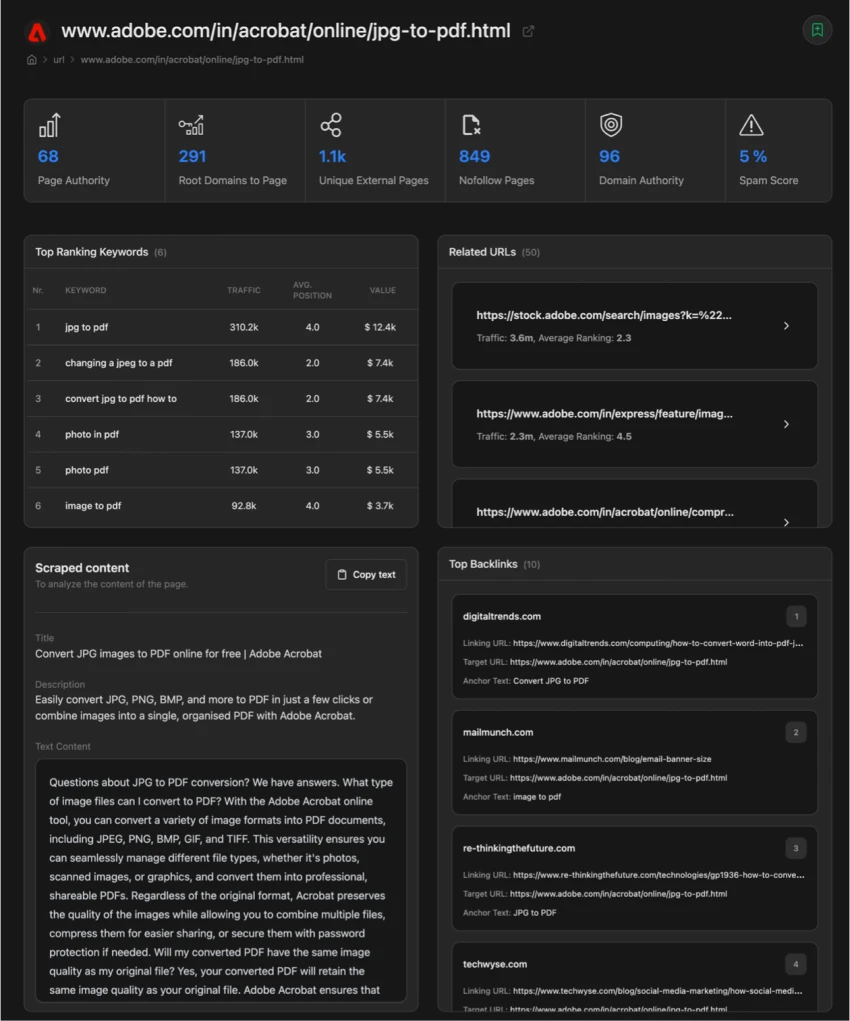Click backlink rank badge 2
The width and height of the screenshot is (850, 1021).
click(x=796, y=732)
